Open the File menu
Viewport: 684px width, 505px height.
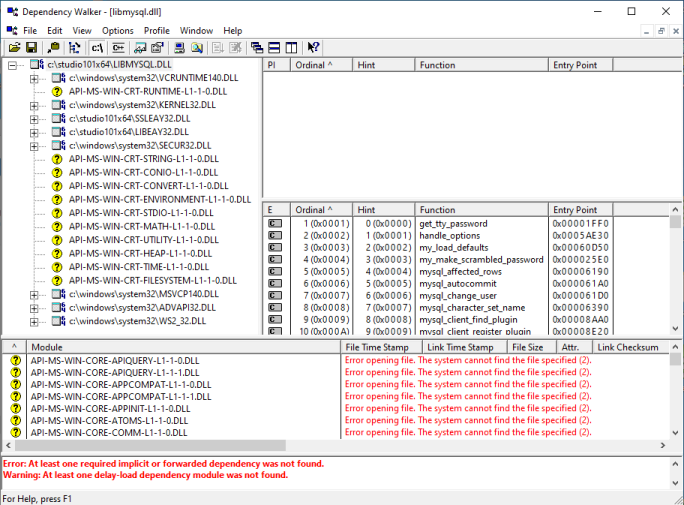pos(30,31)
